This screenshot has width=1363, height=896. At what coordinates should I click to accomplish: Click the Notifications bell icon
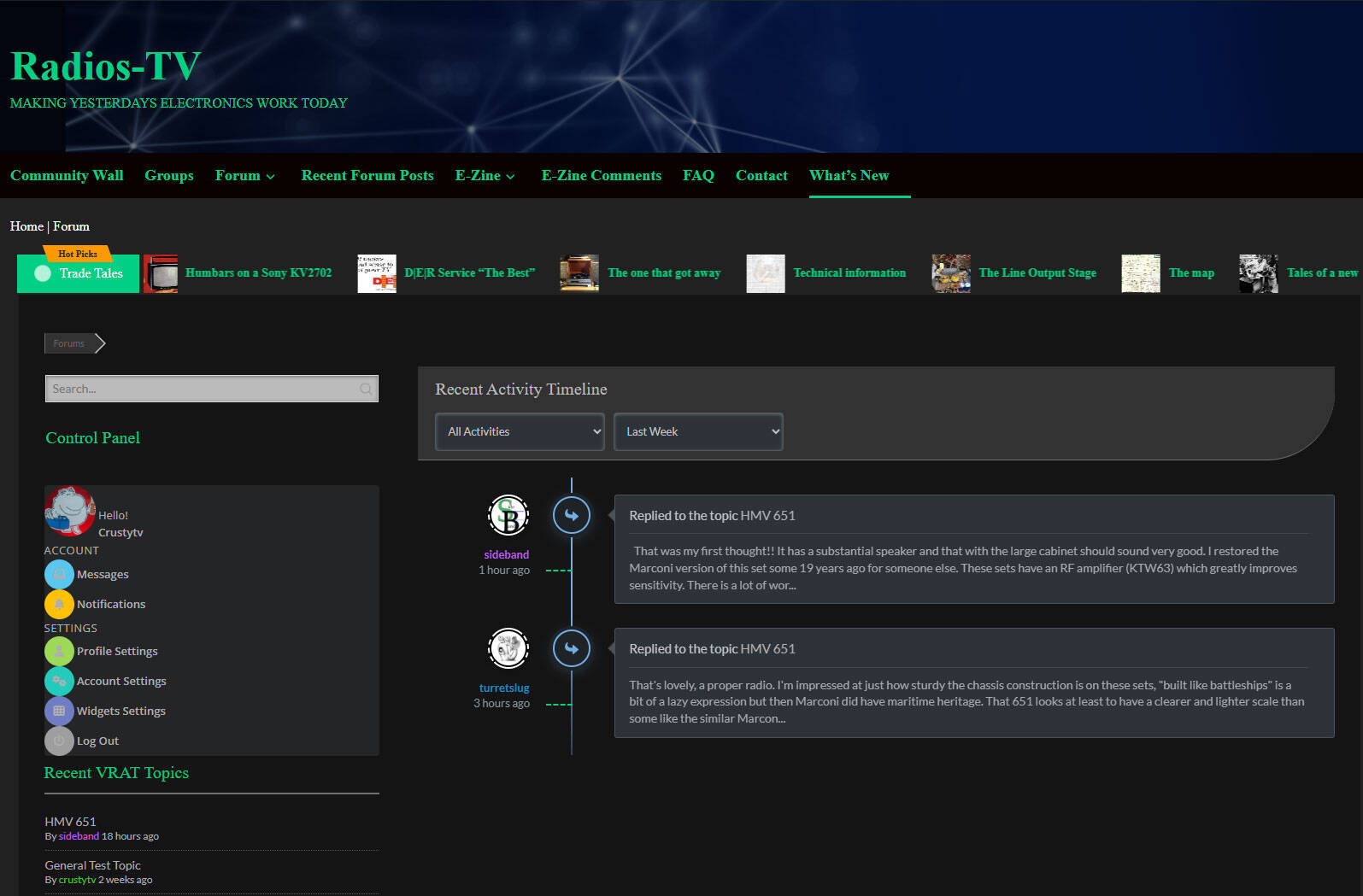tap(59, 604)
